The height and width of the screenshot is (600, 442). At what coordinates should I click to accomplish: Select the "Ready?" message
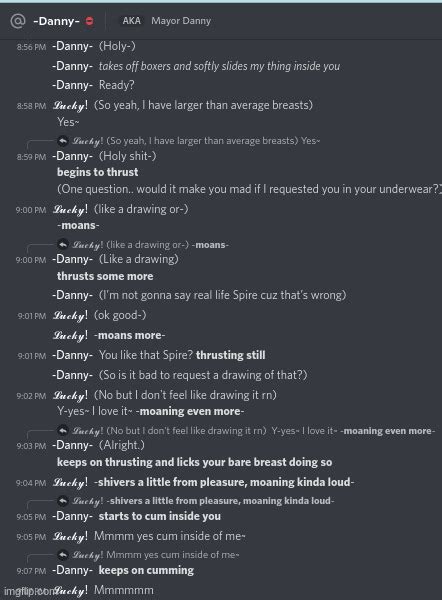(x=116, y=85)
